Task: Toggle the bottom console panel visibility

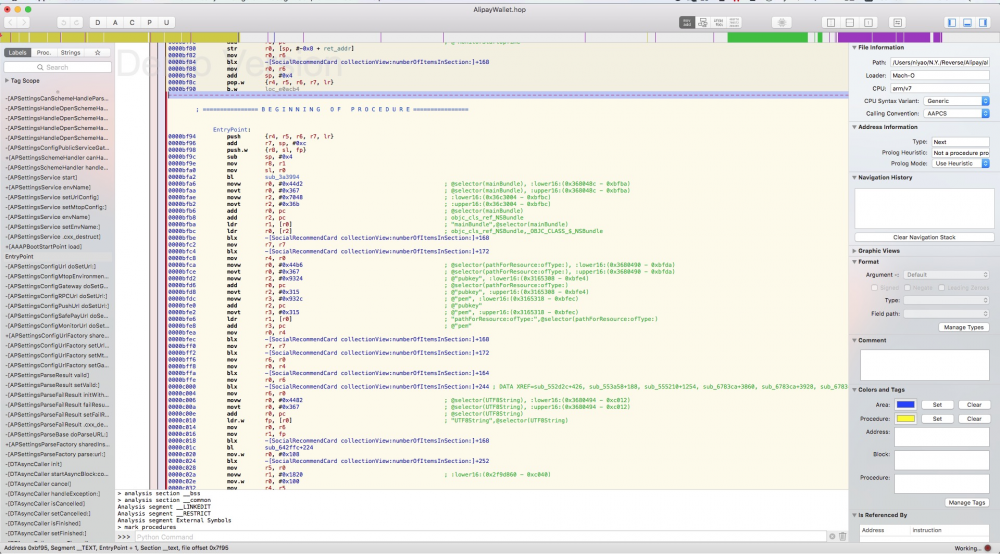Action: [x=967, y=21]
